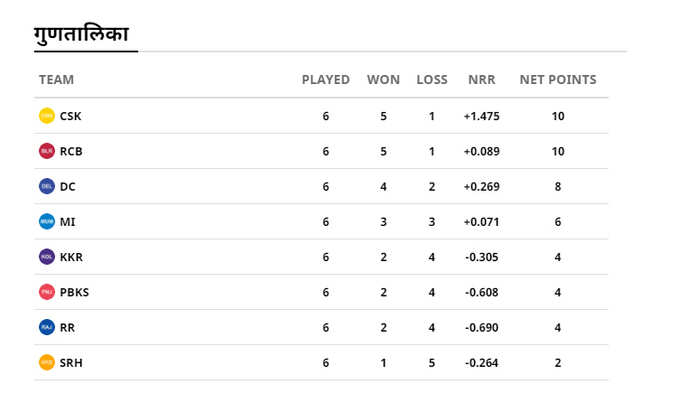This screenshot has height=403, width=680.
Task: Select the TEAM column header
Action: point(56,80)
